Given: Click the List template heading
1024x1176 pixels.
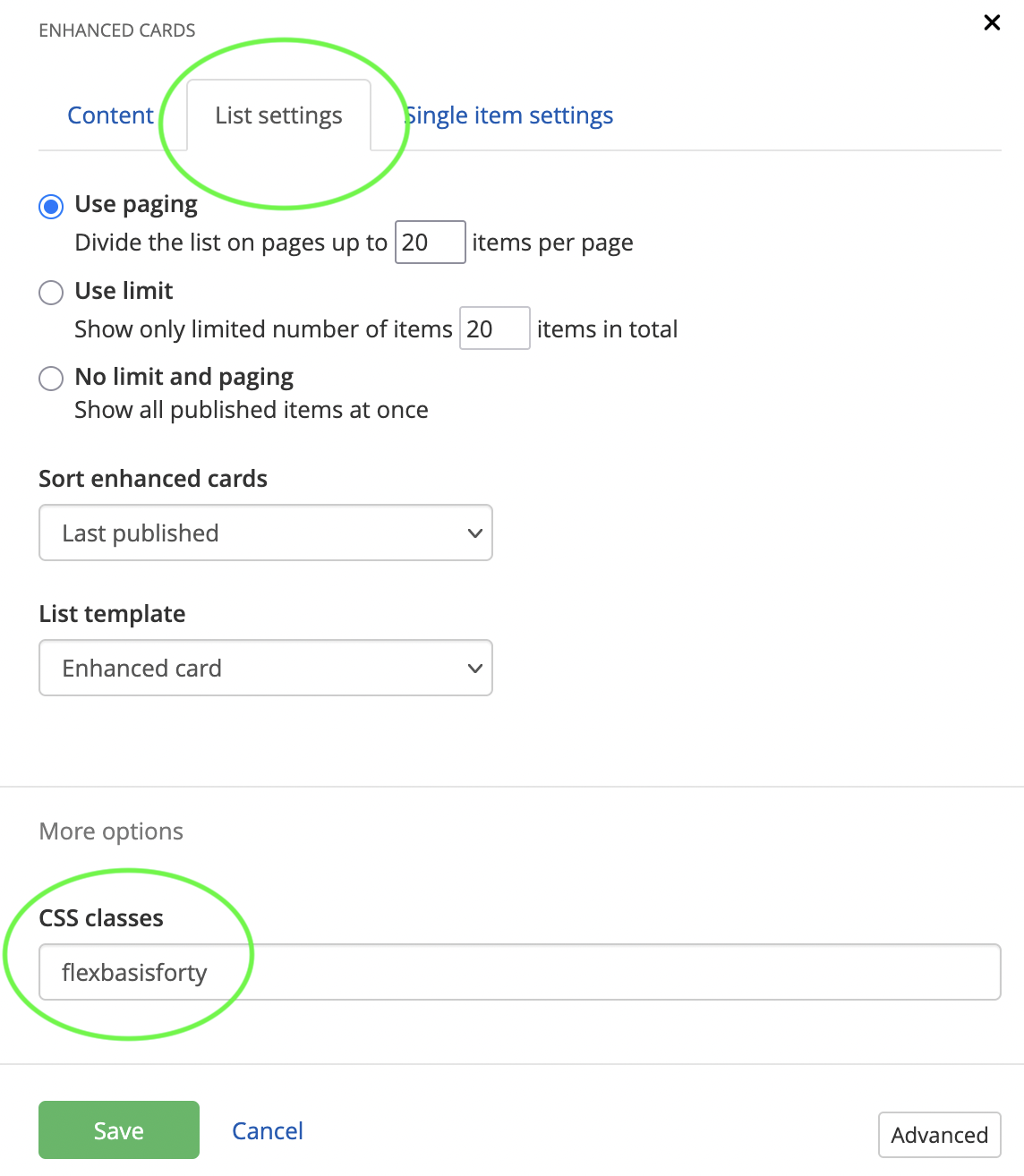Looking at the screenshot, I should (112, 614).
